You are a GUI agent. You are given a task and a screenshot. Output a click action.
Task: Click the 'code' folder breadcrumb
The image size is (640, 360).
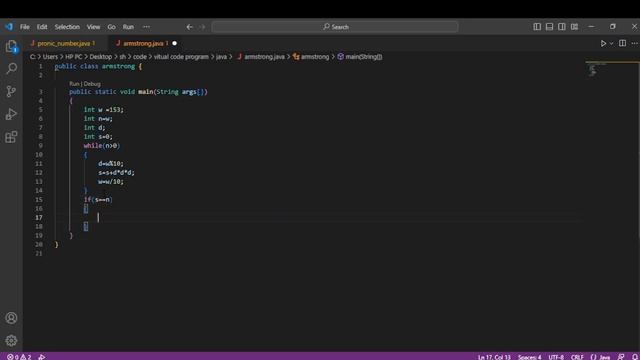coord(140,57)
